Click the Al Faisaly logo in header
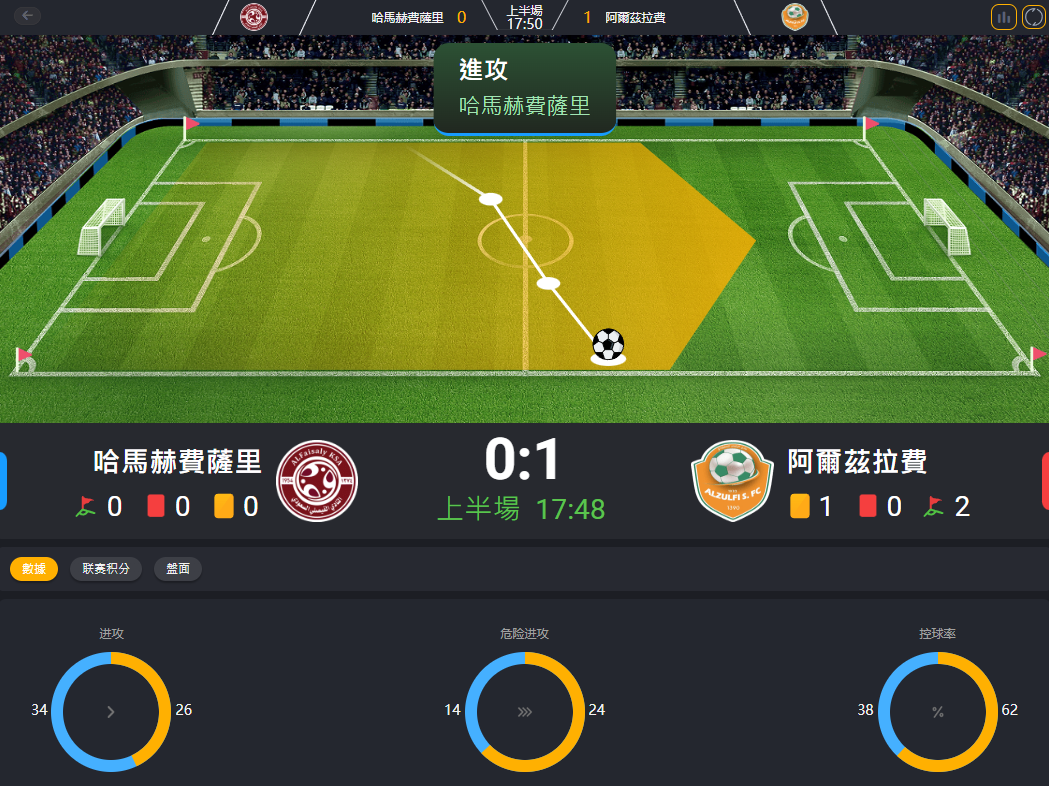 [x=254, y=17]
